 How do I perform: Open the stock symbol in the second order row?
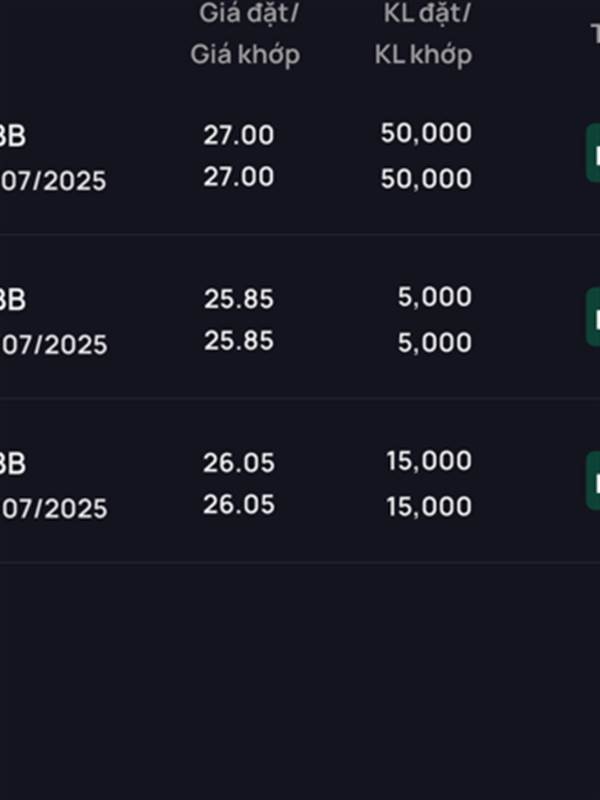click(12, 300)
